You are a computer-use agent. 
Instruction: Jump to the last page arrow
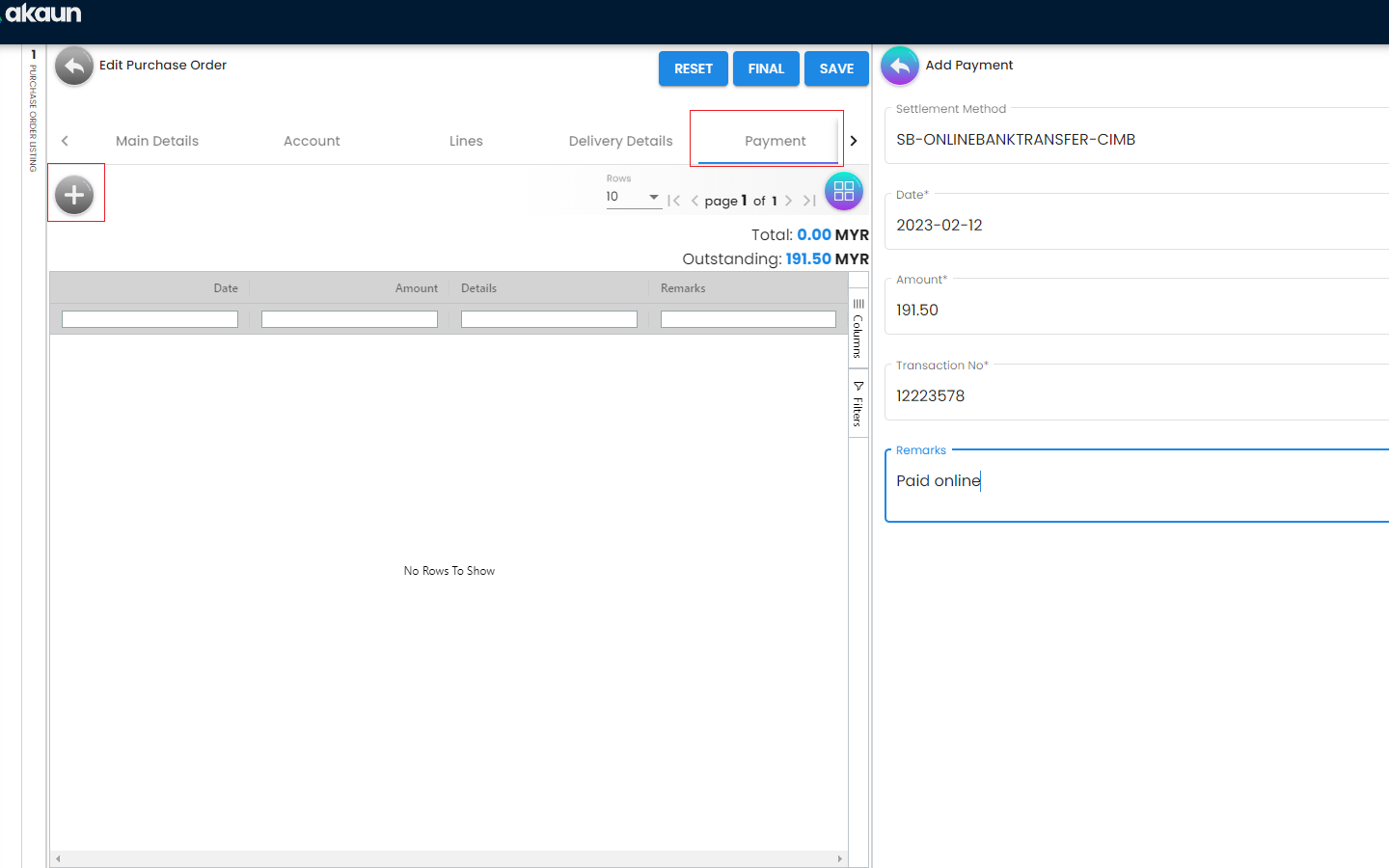[809, 201]
